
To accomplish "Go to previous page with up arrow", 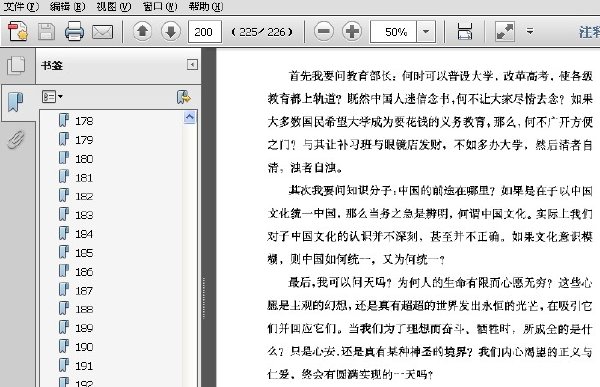I will [x=142, y=31].
